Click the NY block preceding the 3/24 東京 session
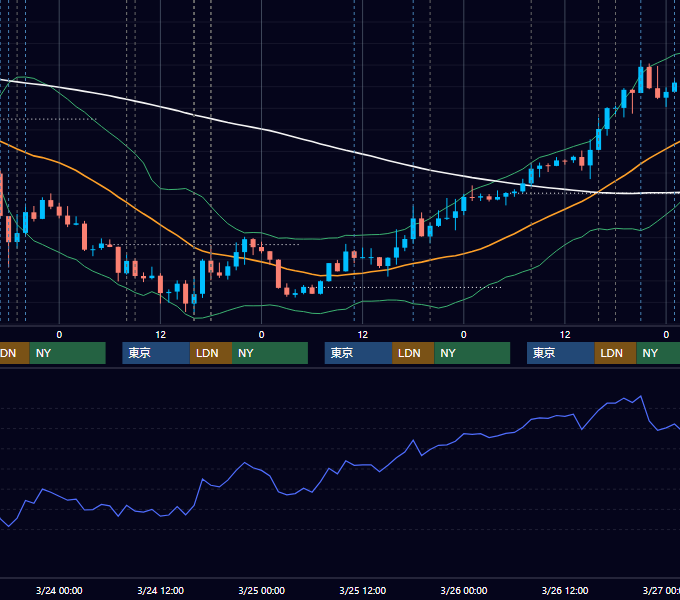The height and width of the screenshot is (600, 680). [68, 353]
